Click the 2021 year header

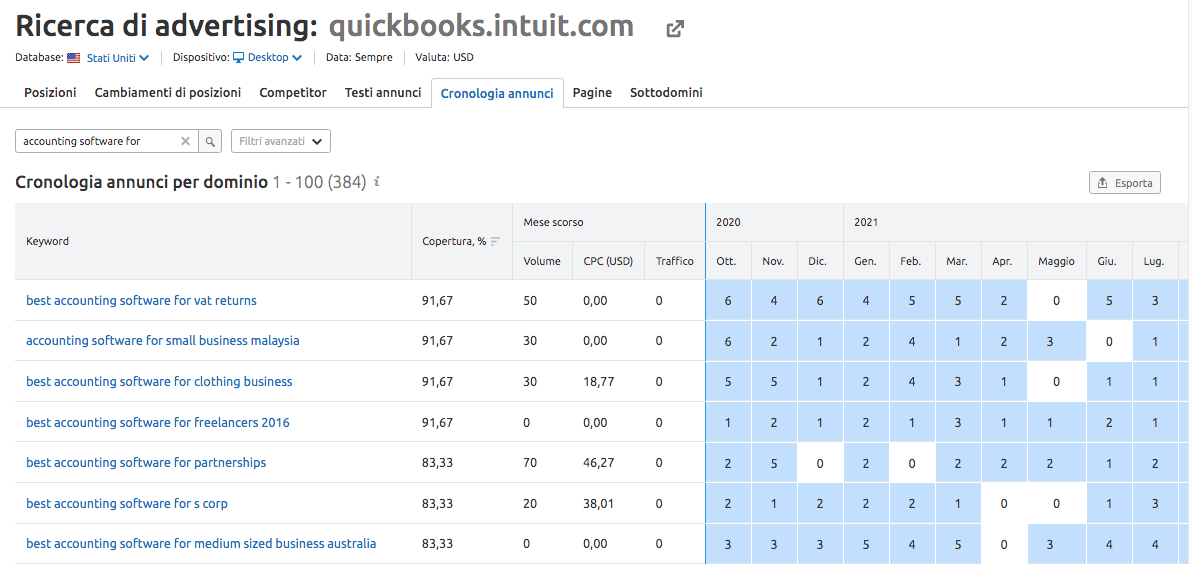point(866,223)
